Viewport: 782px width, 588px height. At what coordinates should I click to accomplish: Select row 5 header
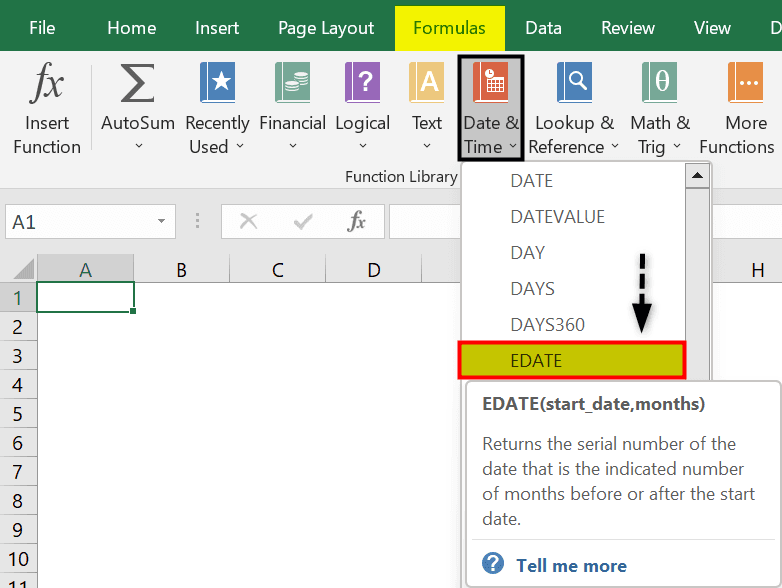point(18,413)
